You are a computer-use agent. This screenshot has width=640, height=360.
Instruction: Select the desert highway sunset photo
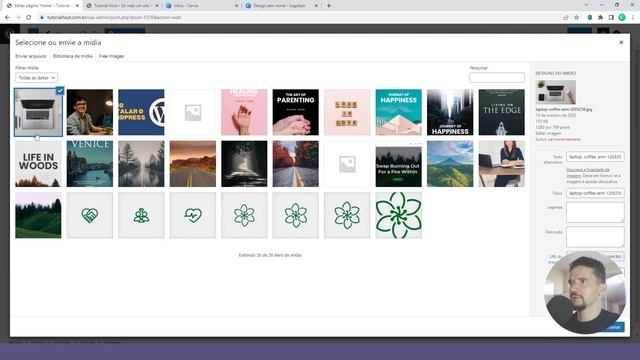click(x=193, y=164)
